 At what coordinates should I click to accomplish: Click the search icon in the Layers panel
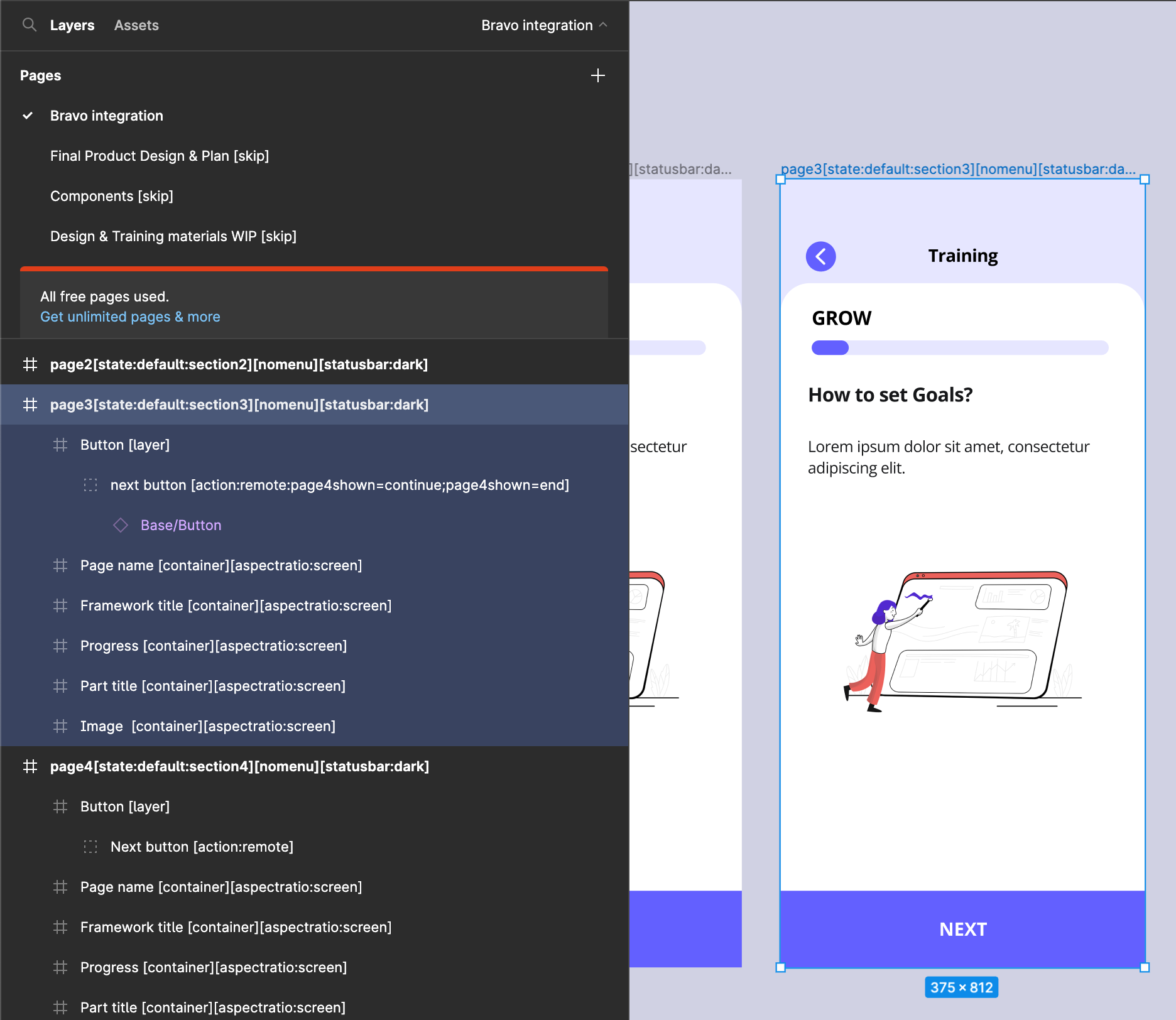pyautogui.click(x=29, y=25)
